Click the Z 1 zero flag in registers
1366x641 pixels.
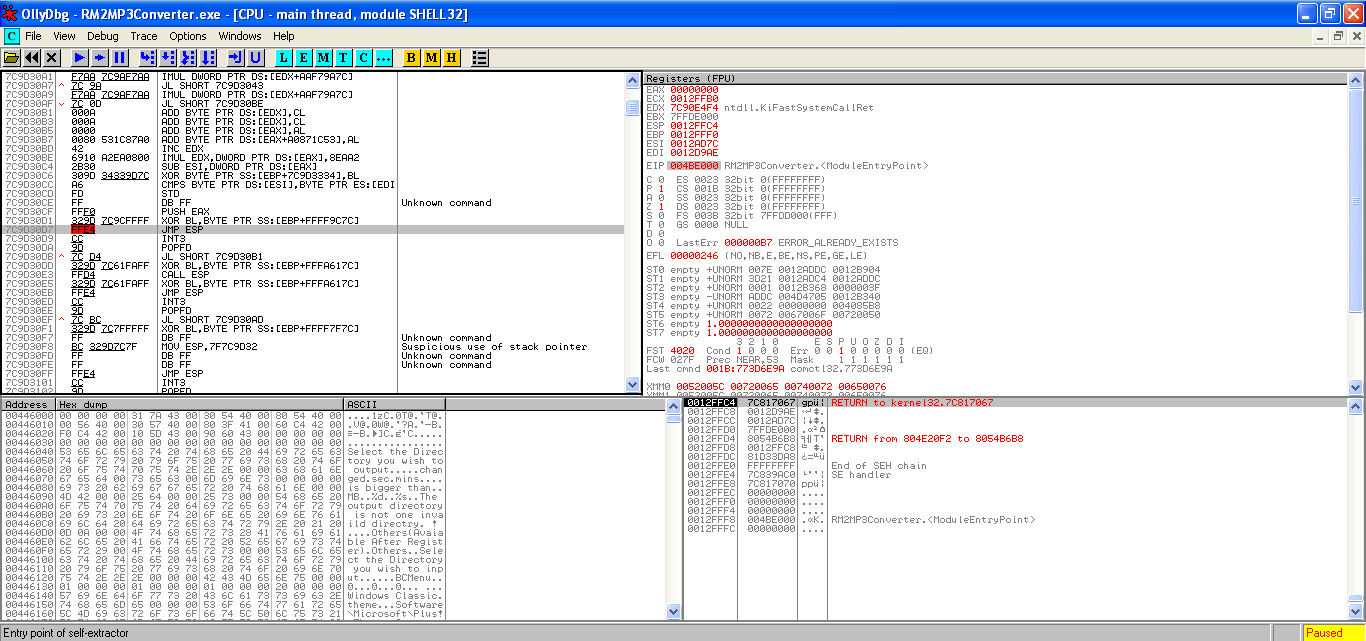(654, 207)
